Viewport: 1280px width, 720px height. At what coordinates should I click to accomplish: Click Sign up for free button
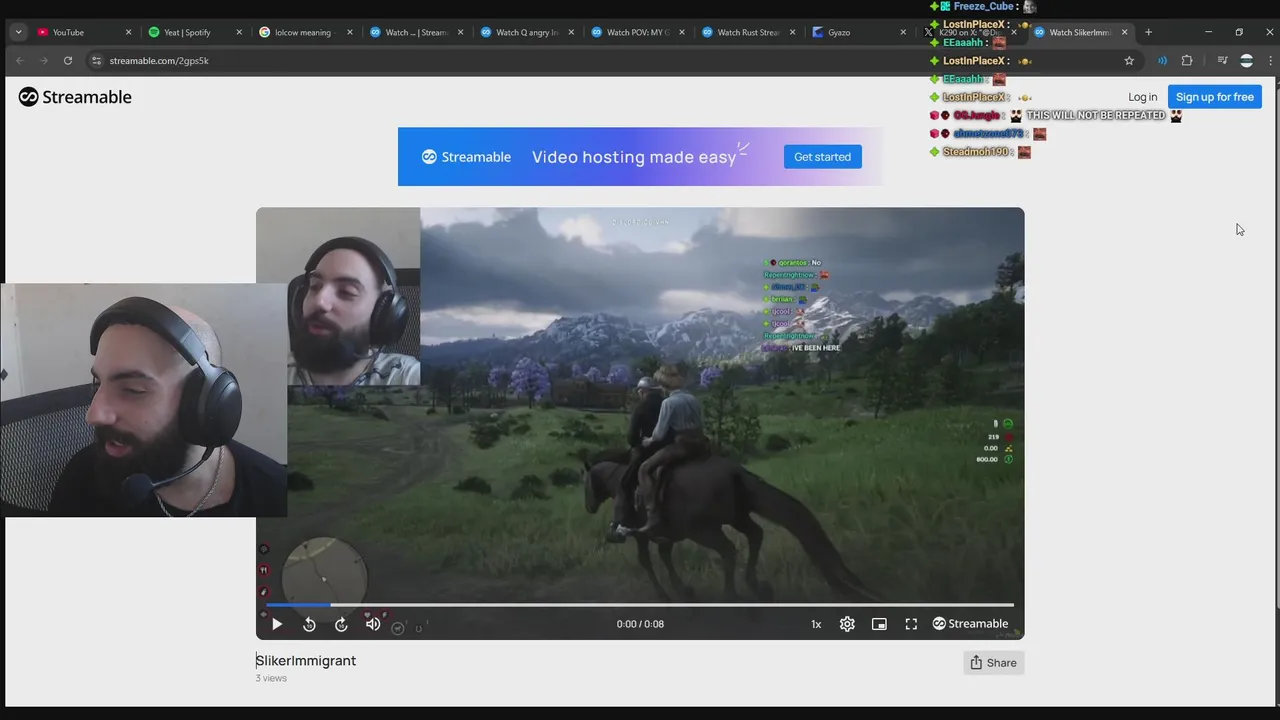(1214, 97)
